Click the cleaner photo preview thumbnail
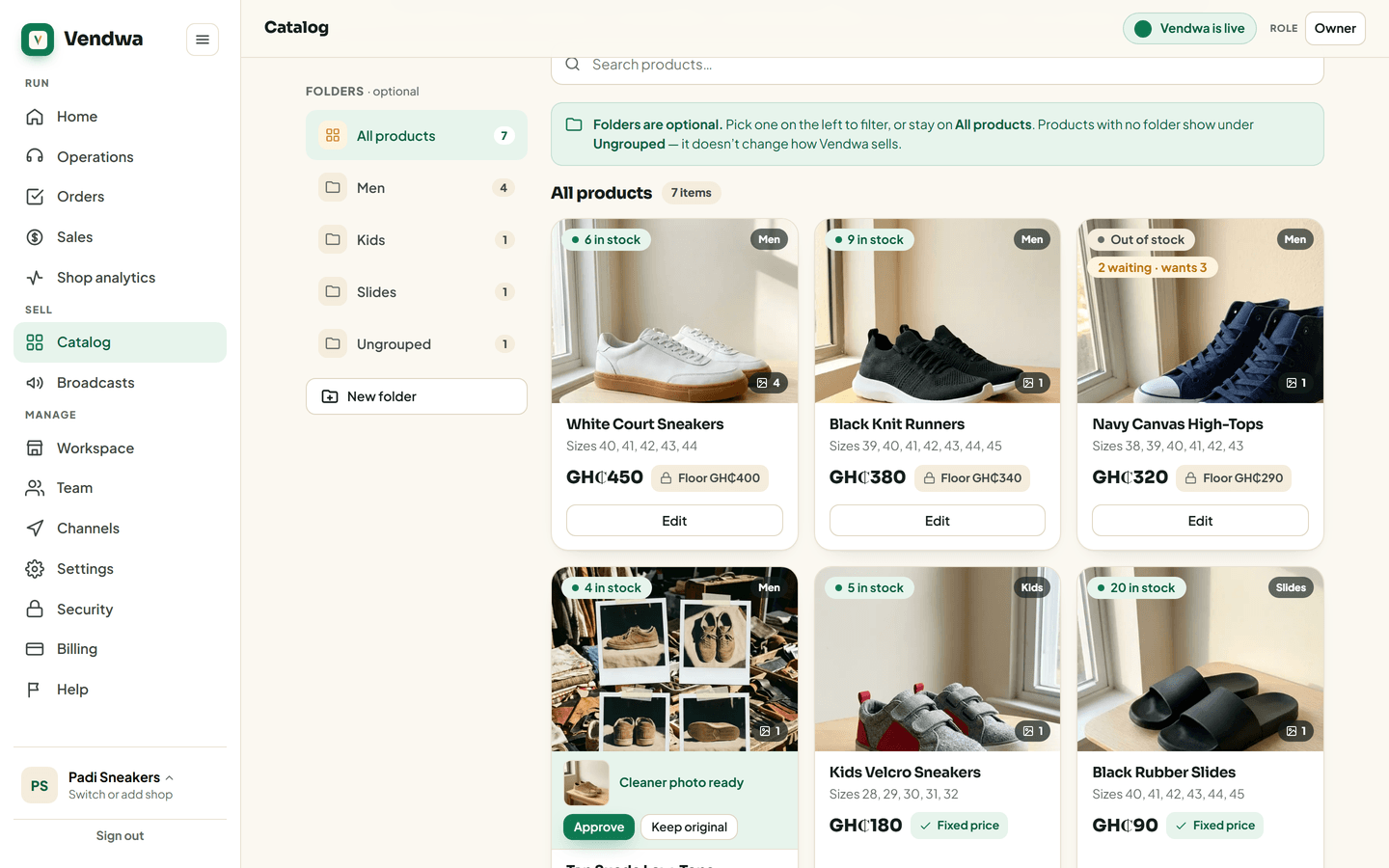Image resolution: width=1389 pixels, height=868 pixels. click(x=586, y=783)
